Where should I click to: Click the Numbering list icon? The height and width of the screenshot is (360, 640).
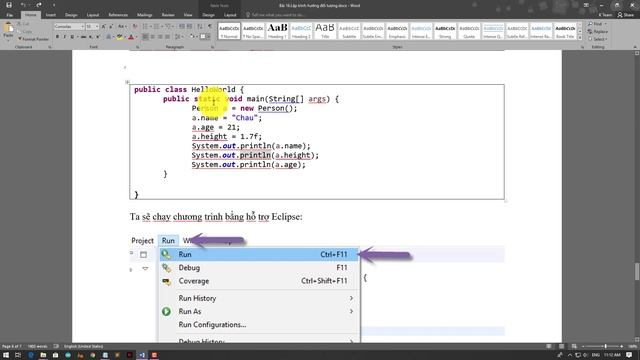pyautogui.click(x=157, y=27)
